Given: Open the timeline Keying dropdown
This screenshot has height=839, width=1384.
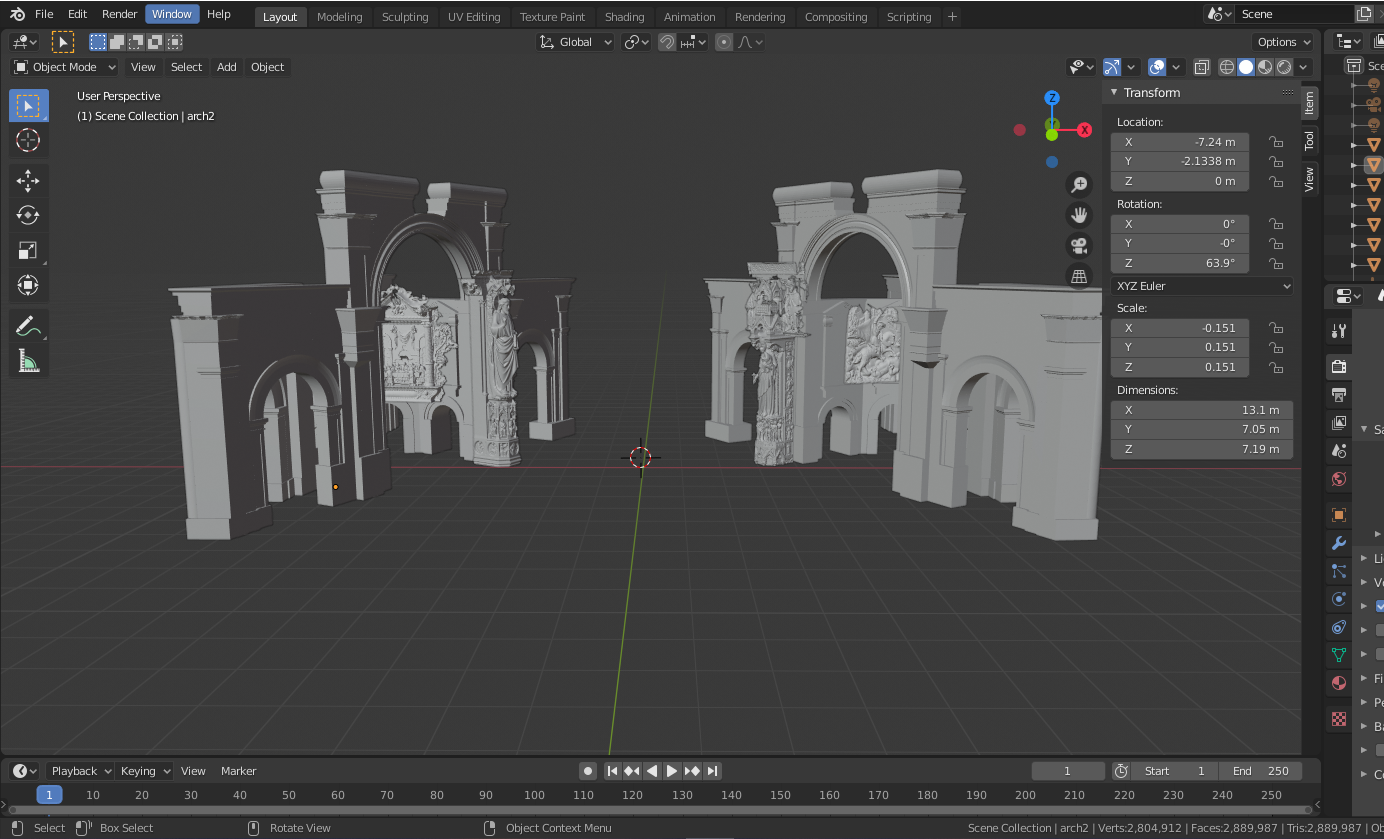Looking at the screenshot, I should 146,771.
